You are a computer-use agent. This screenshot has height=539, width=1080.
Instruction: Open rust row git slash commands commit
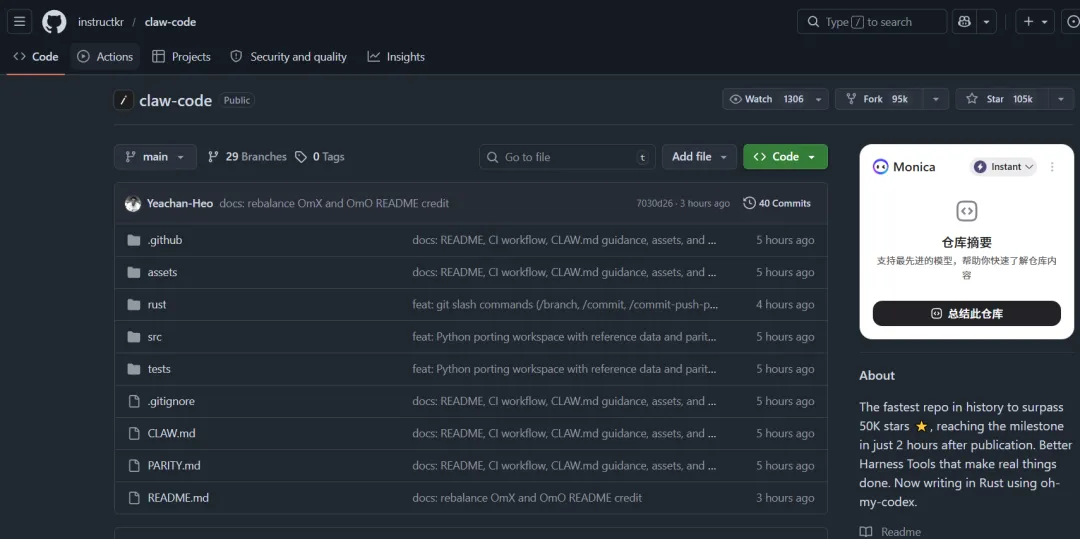[x=565, y=305]
